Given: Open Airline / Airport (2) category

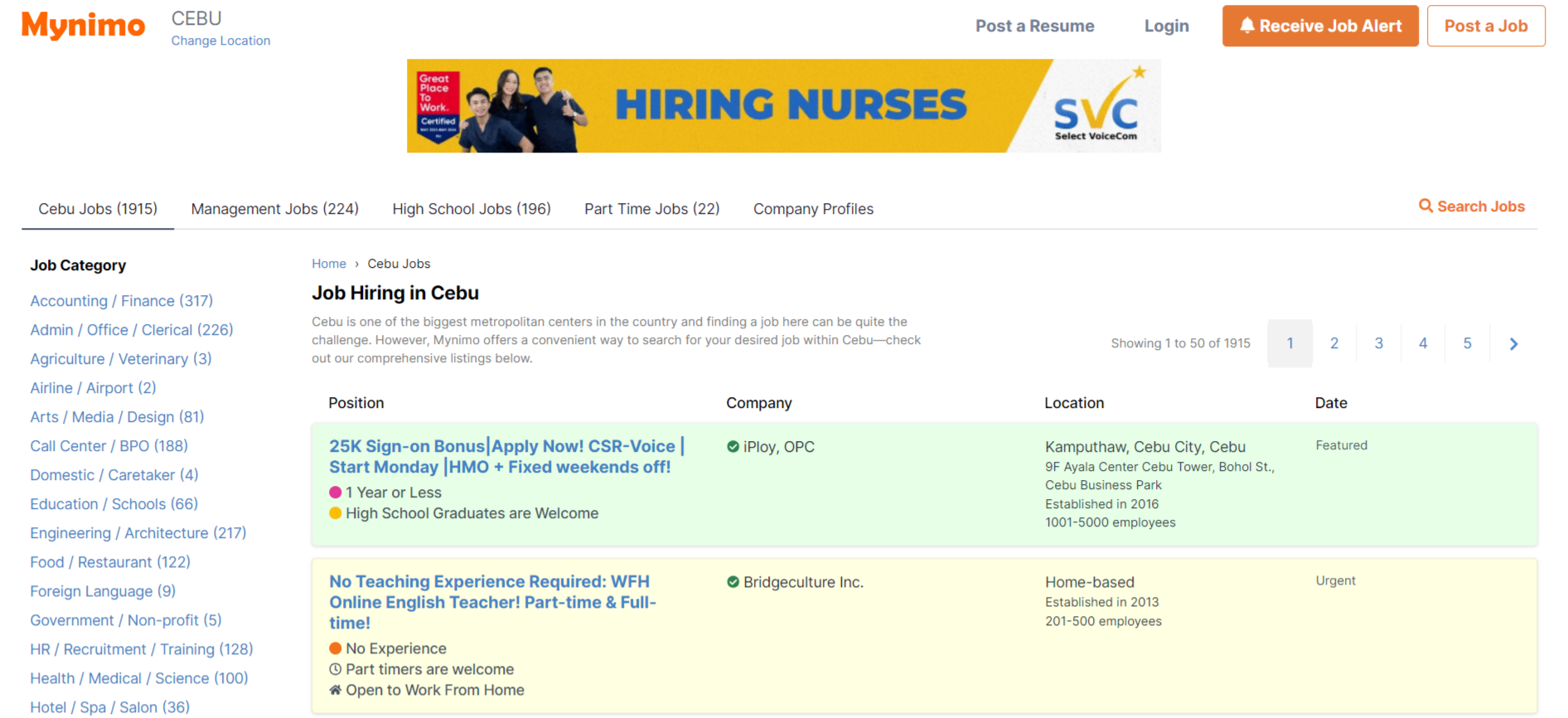Looking at the screenshot, I should 93,388.
